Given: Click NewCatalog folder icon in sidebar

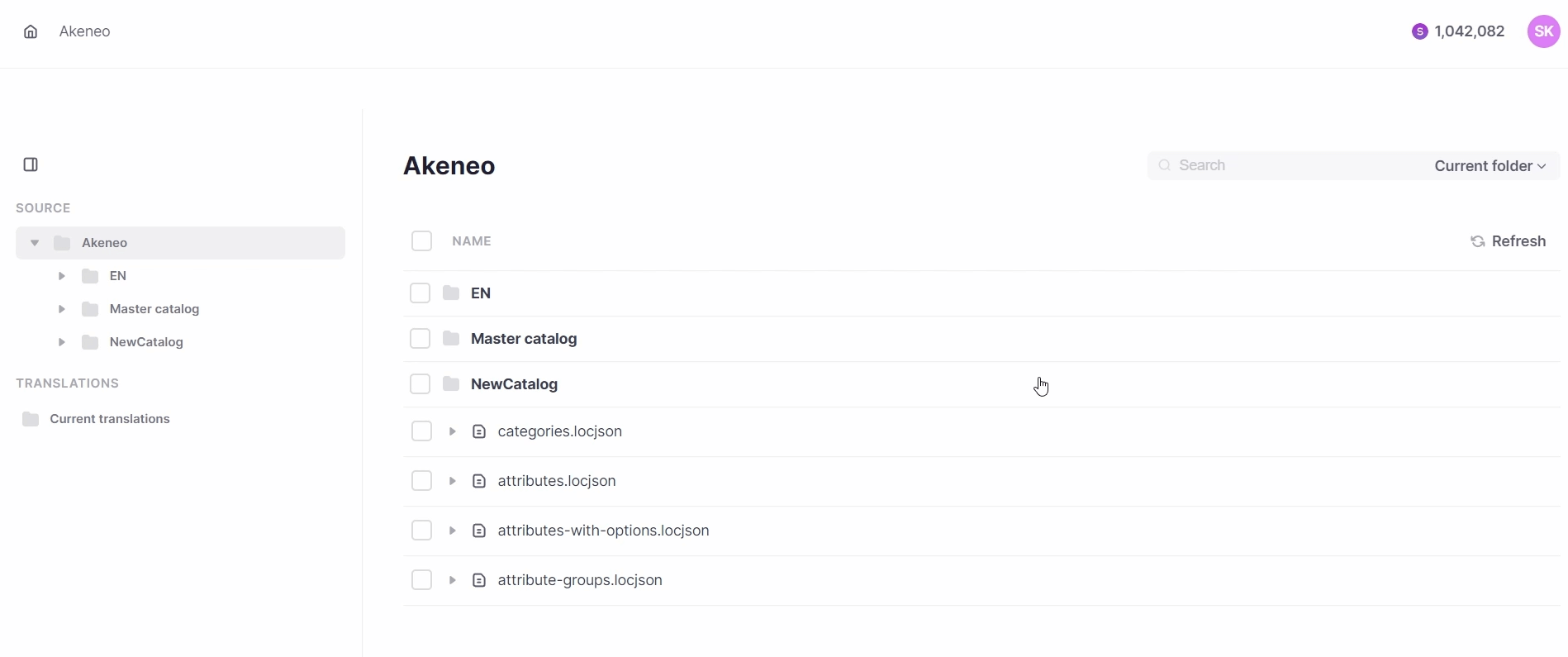Looking at the screenshot, I should point(90,342).
